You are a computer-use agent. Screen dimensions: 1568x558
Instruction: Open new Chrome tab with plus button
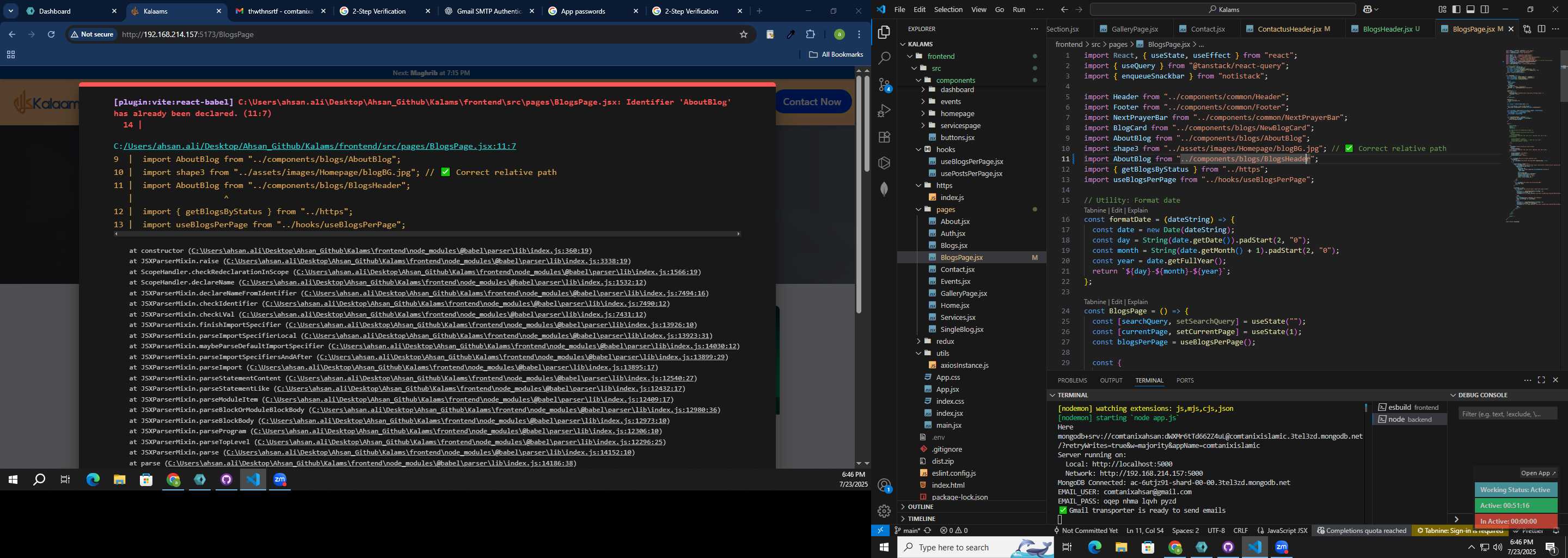759,11
